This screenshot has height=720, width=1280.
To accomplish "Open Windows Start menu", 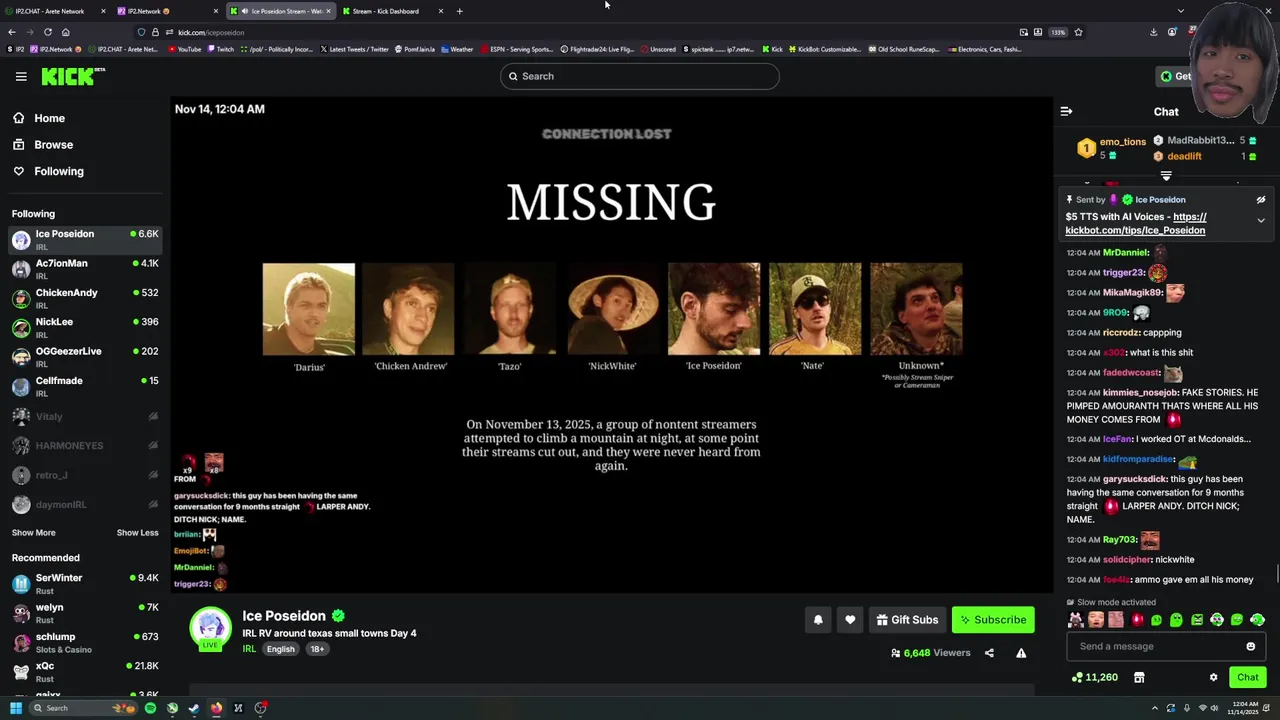I will point(16,708).
